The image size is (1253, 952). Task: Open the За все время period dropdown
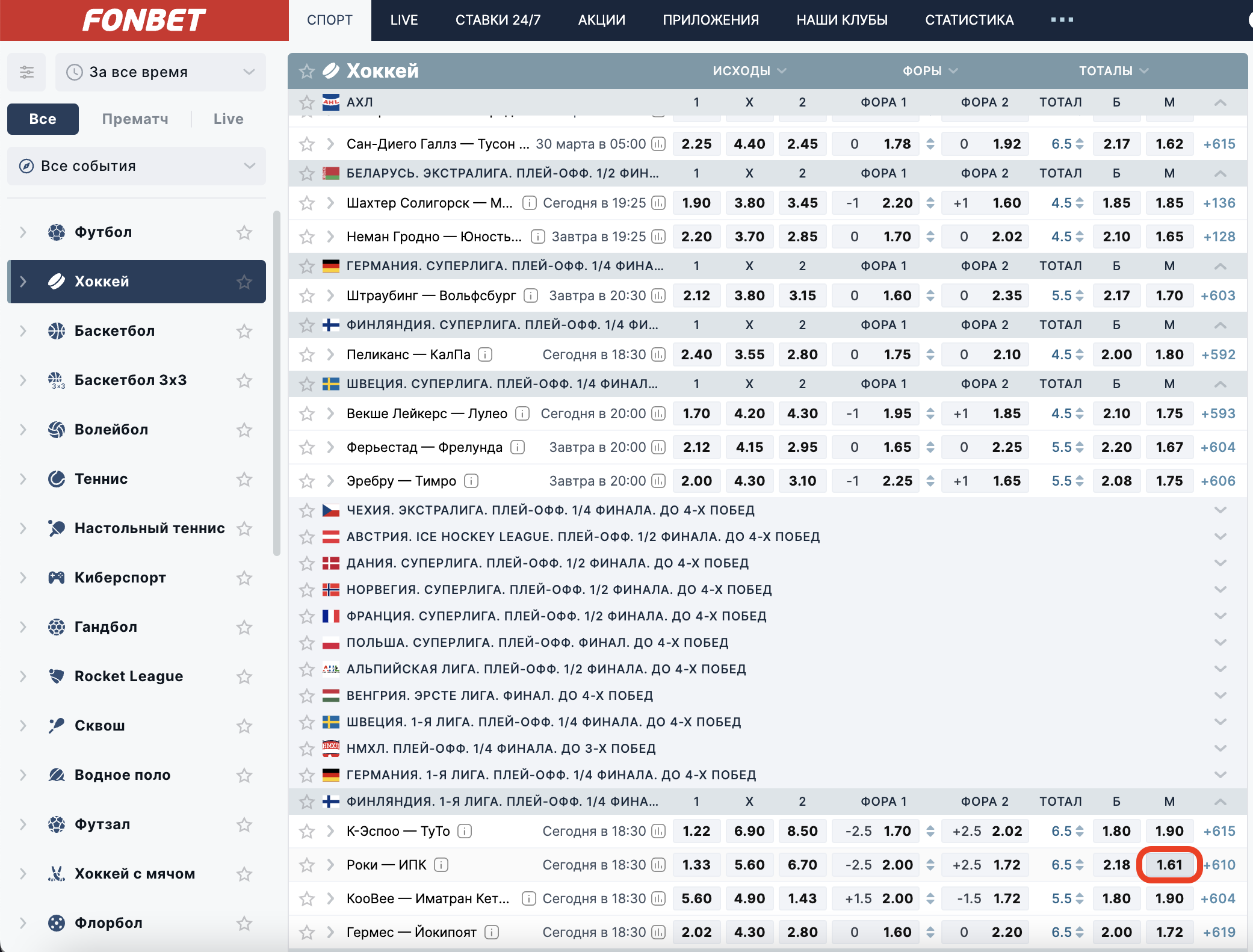click(161, 72)
